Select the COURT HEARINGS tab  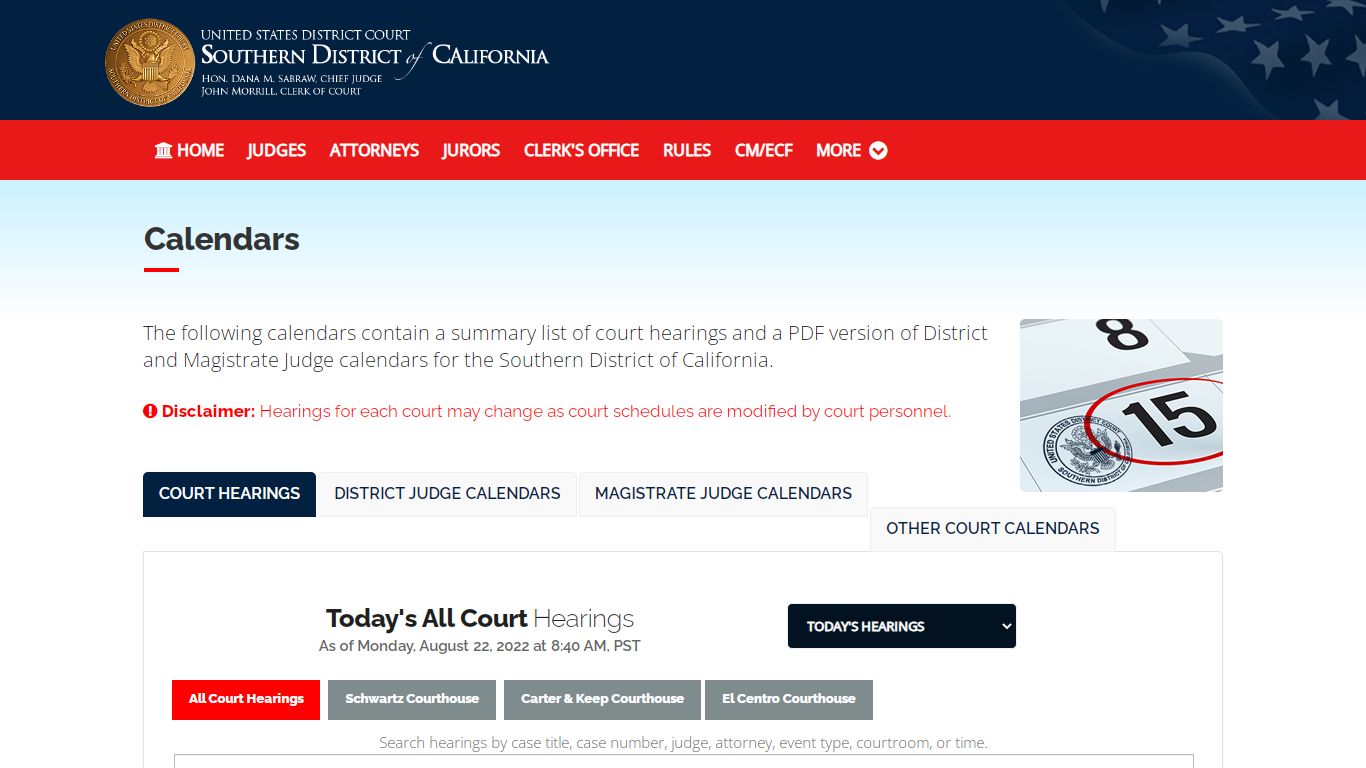229,493
